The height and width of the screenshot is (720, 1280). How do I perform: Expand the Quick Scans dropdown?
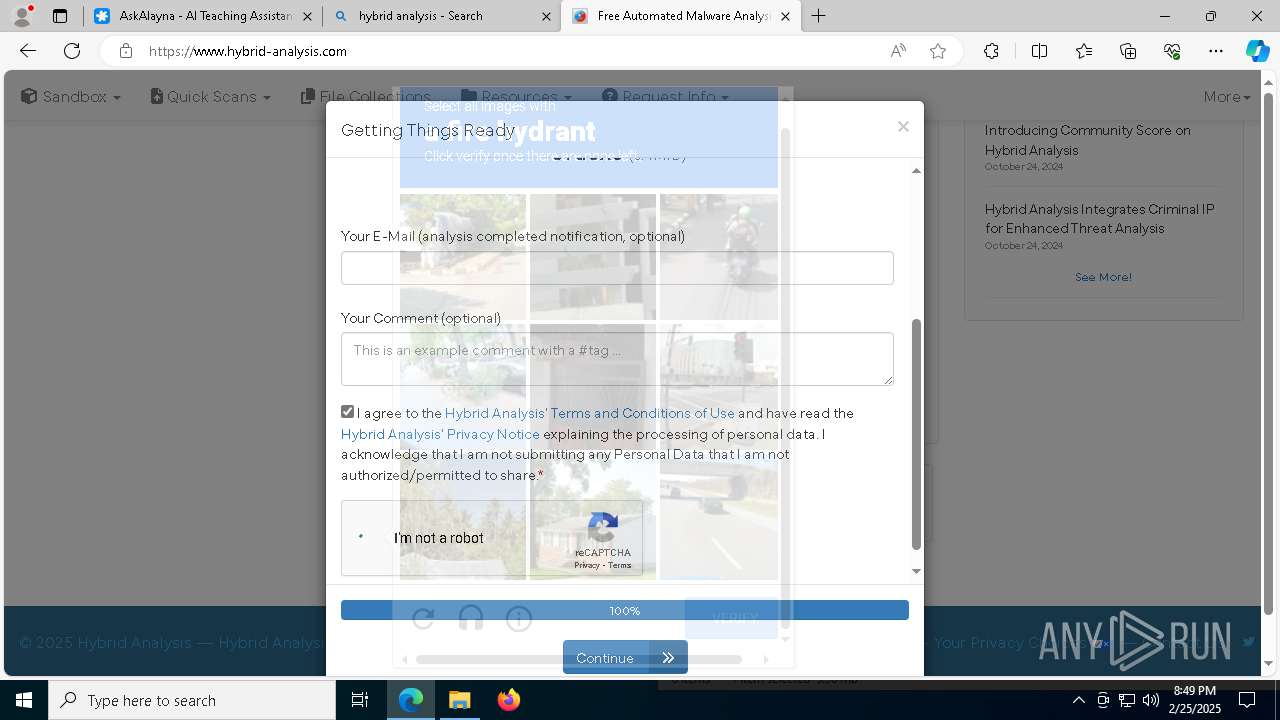211,97
